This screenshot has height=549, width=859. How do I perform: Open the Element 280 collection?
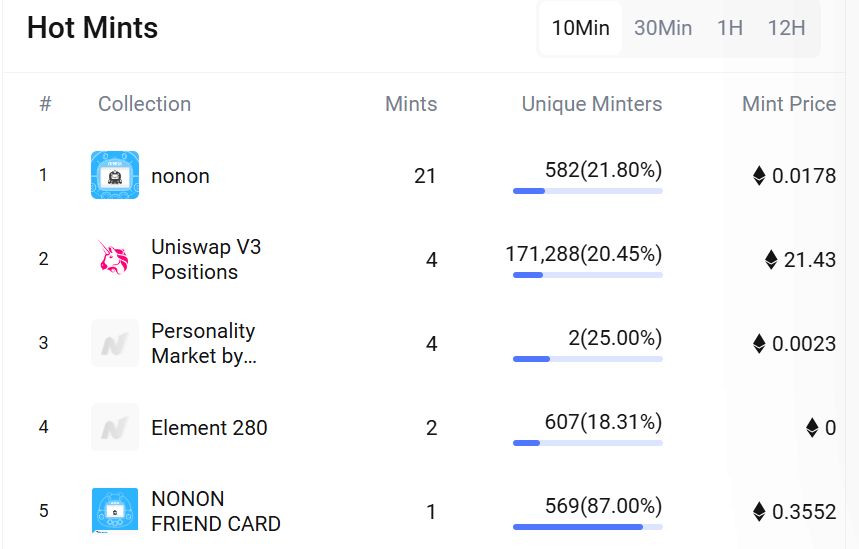pos(209,428)
